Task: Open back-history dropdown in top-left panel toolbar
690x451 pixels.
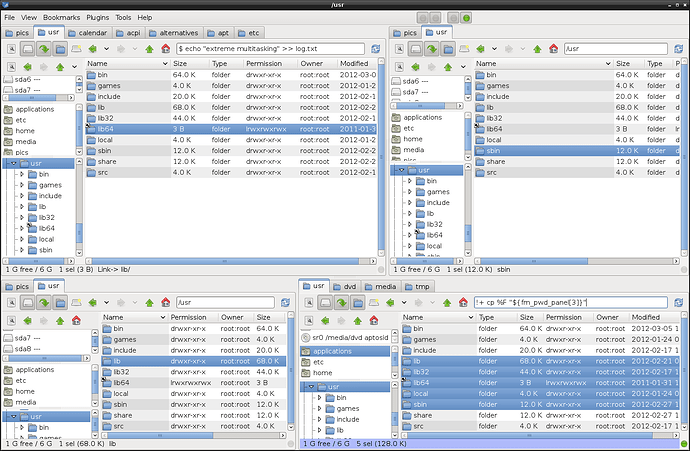Action: pos(106,49)
